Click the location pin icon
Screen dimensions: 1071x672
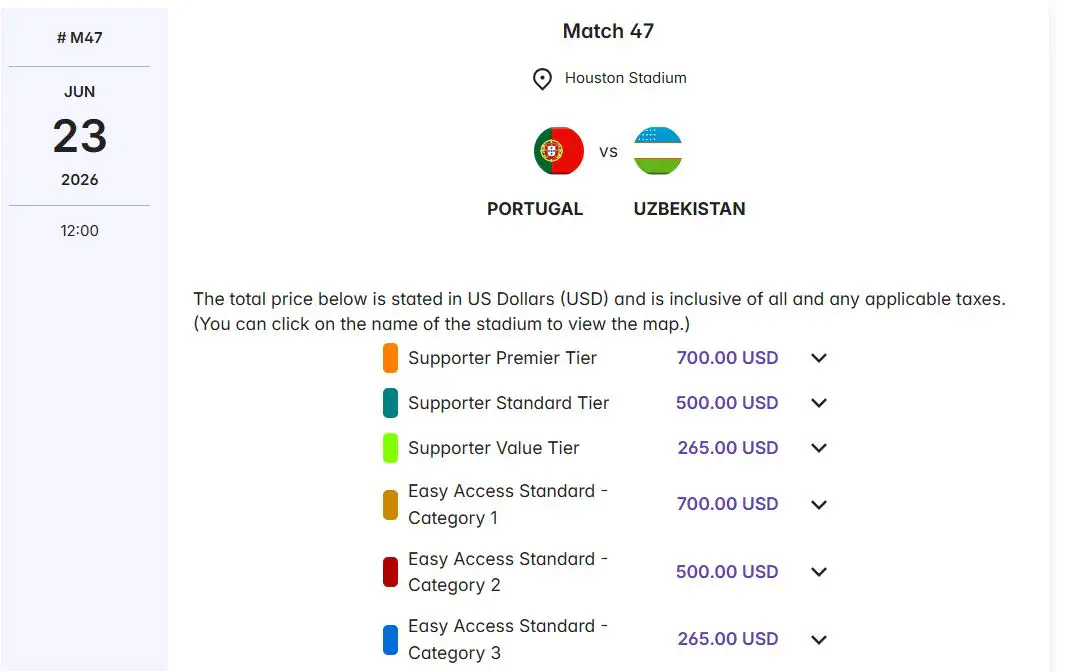point(542,79)
